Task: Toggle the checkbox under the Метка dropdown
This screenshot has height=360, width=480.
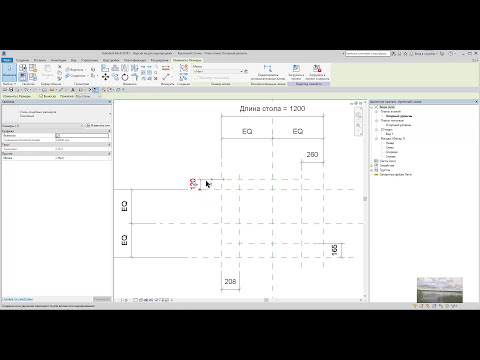Action: click(x=196, y=77)
